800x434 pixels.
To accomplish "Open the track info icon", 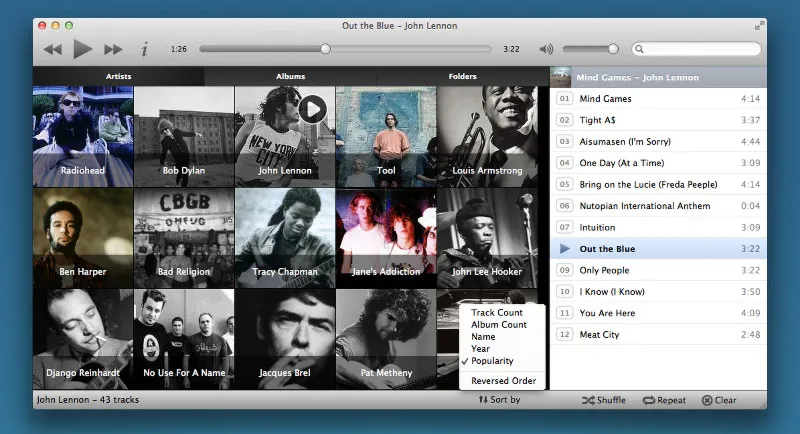I will click(x=144, y=49).
